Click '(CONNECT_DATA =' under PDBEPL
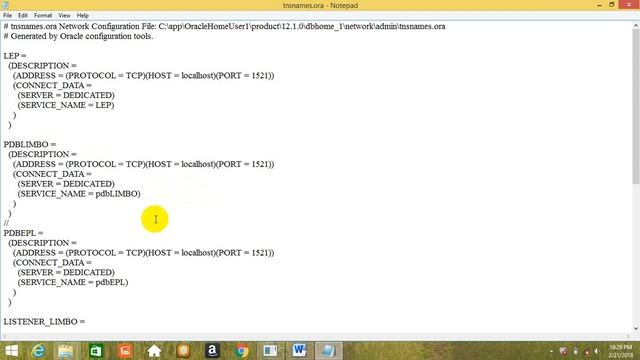Image resolution: width=640 pixels, height=360 pixels. point(52,263)
